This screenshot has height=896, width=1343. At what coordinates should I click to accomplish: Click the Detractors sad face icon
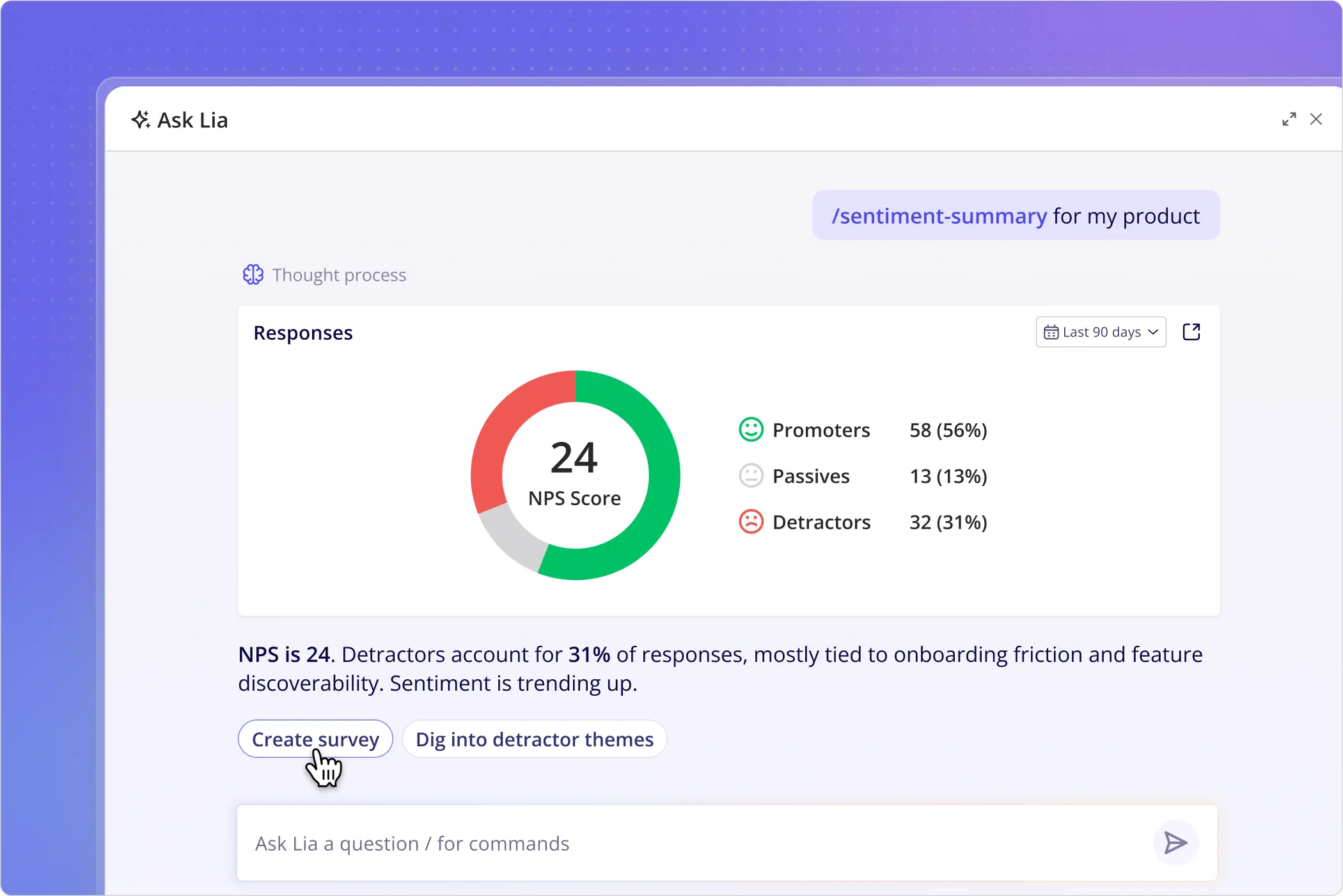pyautogui.click(x=751, y=522)
